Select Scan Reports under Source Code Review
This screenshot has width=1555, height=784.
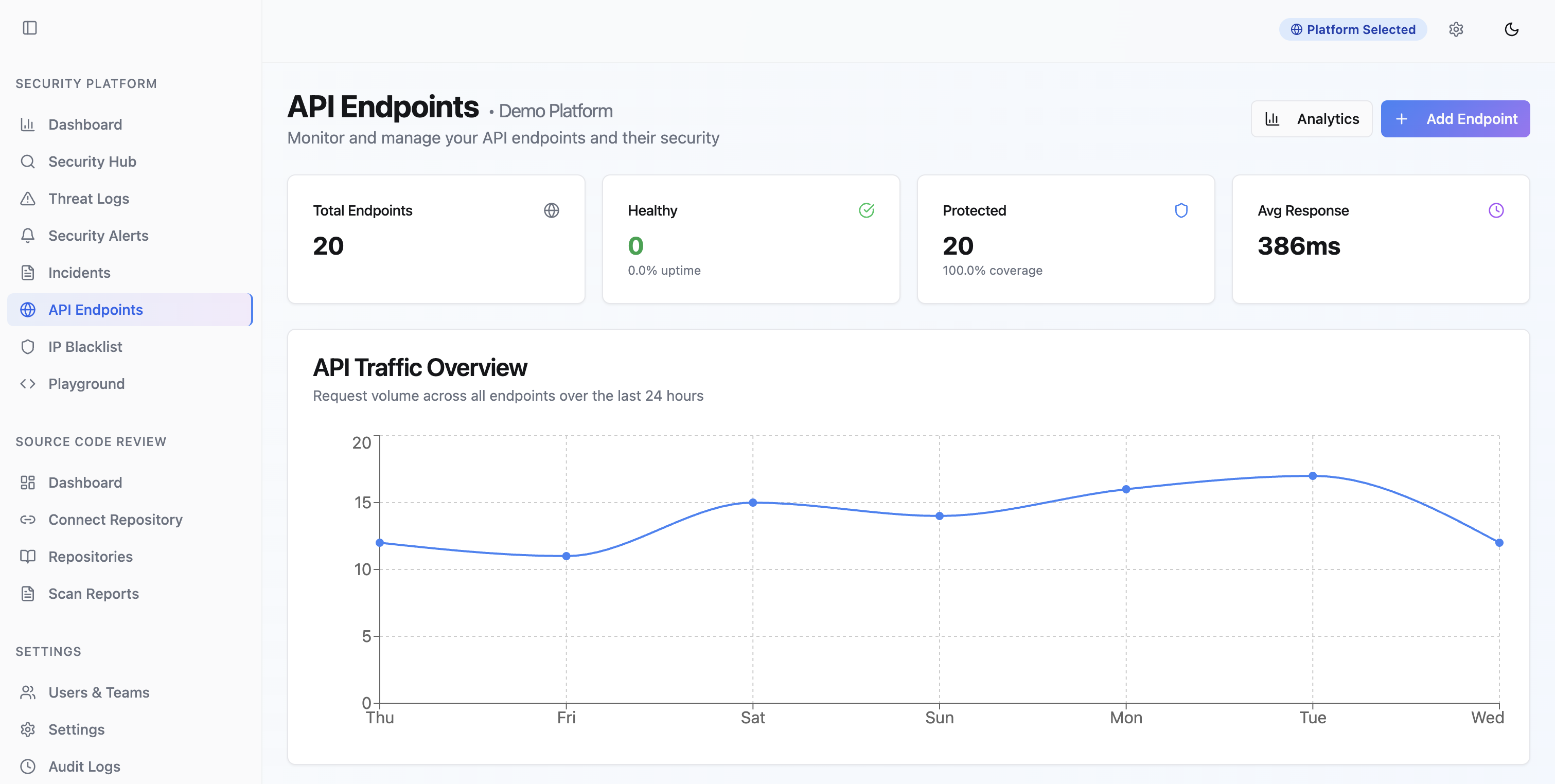94,593
